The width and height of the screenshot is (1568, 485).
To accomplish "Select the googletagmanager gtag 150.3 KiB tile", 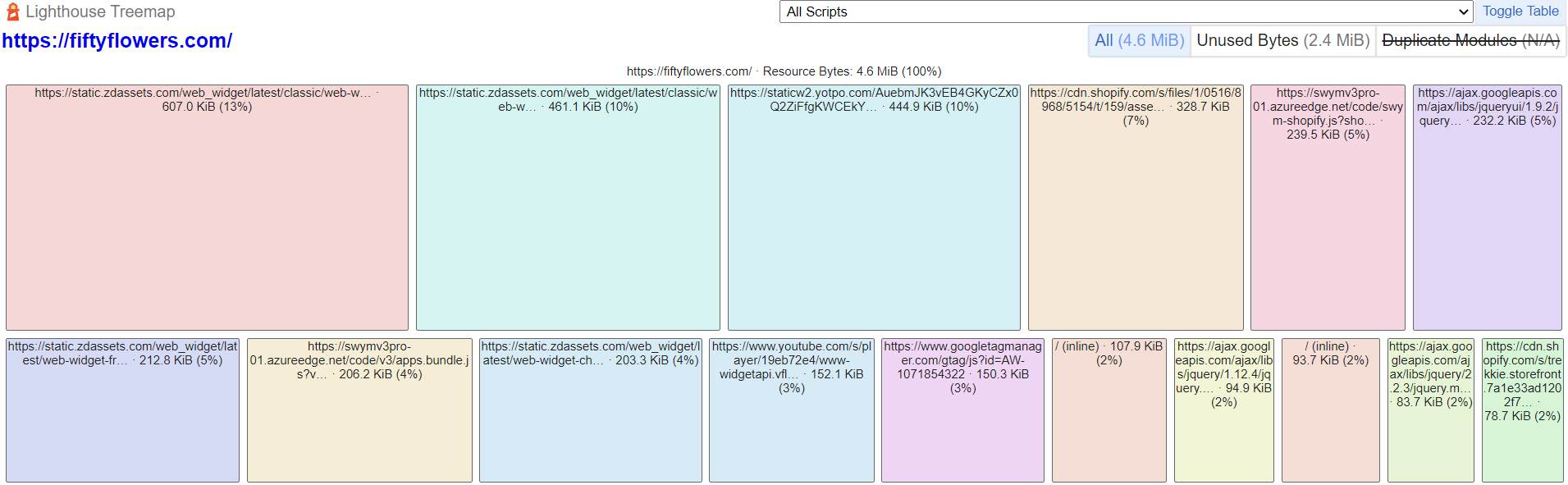I will point(962,410).
